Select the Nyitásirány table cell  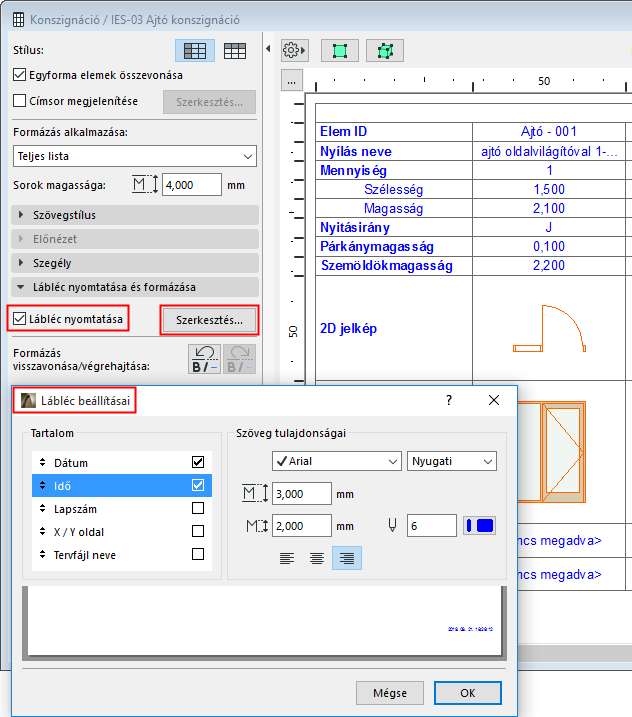394,227
